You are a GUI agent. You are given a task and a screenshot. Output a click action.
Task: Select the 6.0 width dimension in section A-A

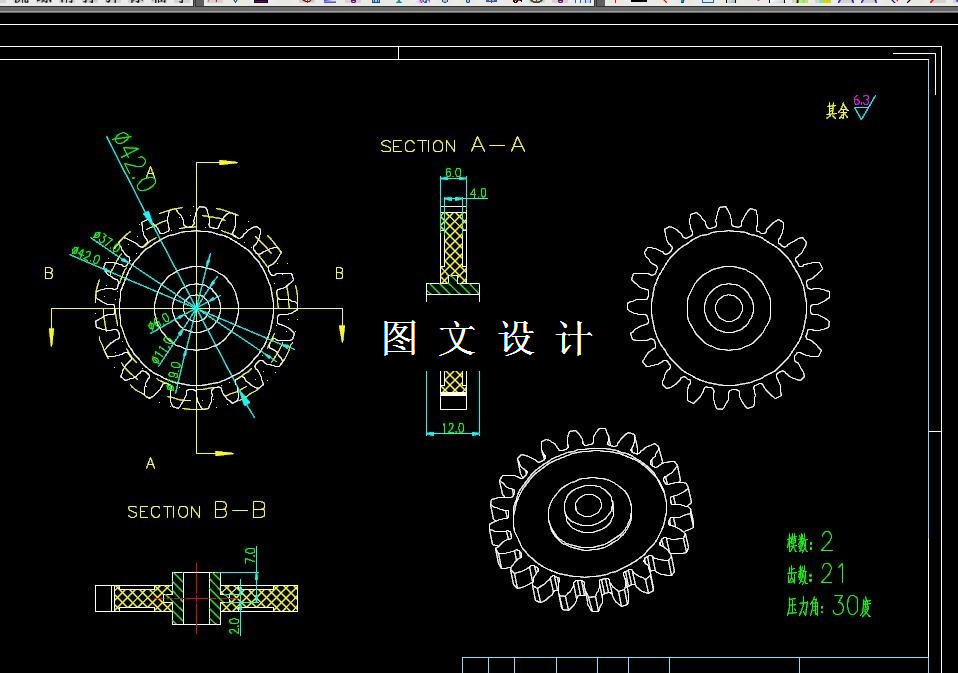coord(453,173)
